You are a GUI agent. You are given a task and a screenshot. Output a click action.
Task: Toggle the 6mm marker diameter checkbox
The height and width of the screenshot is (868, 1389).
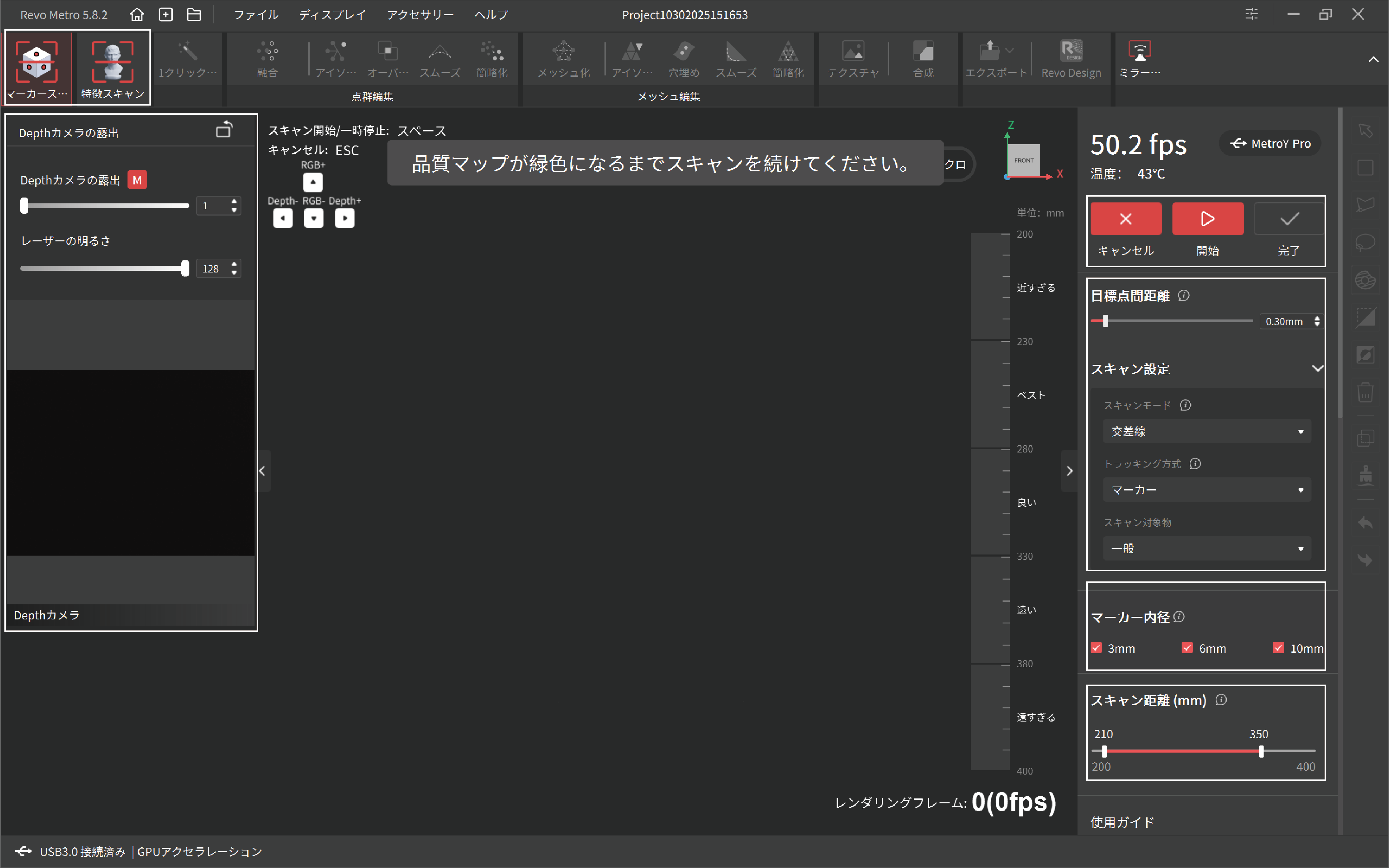click(x=1188, y=648)
